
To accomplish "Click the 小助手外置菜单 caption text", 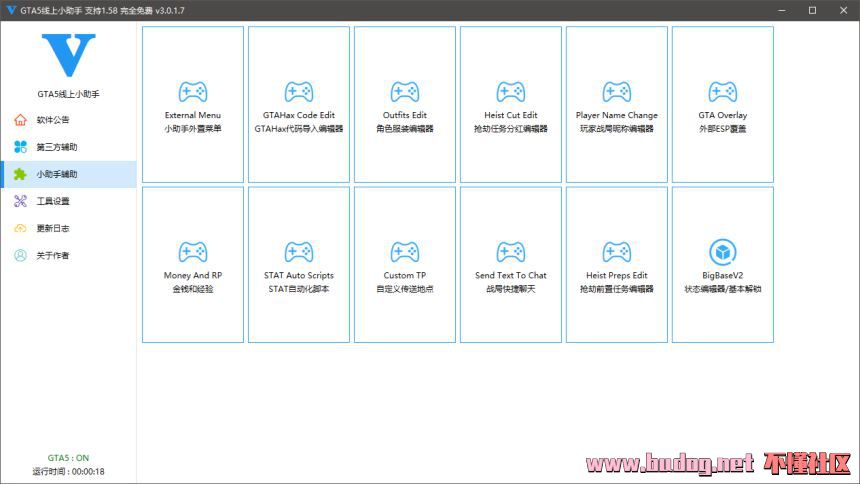I will tap(193, 129).
